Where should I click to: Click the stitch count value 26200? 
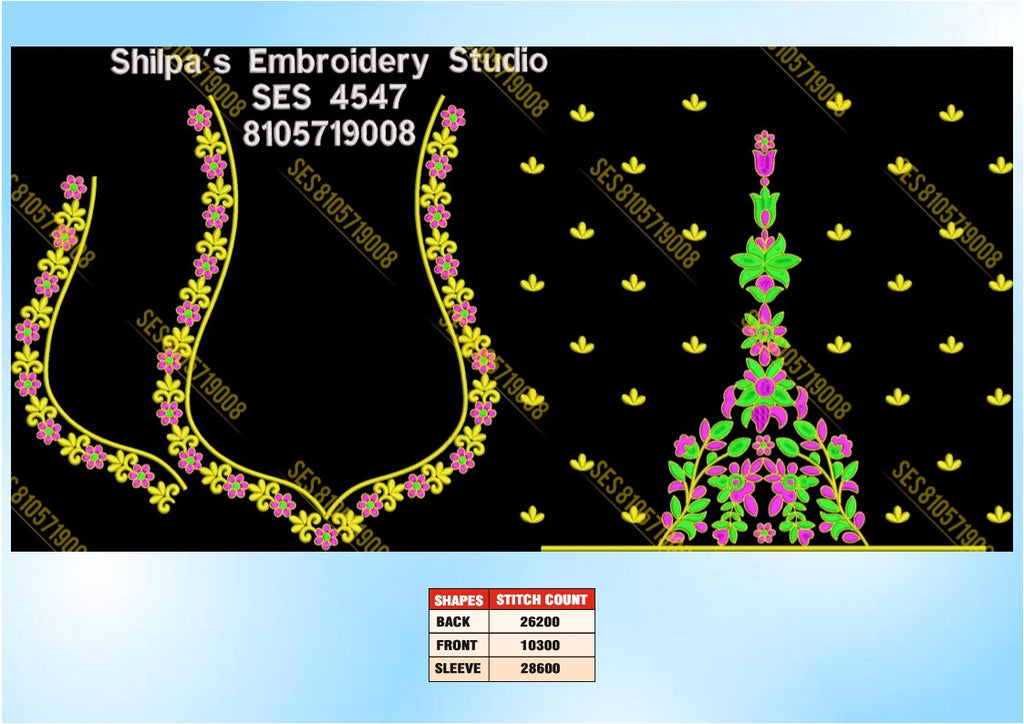pos(539,622)
